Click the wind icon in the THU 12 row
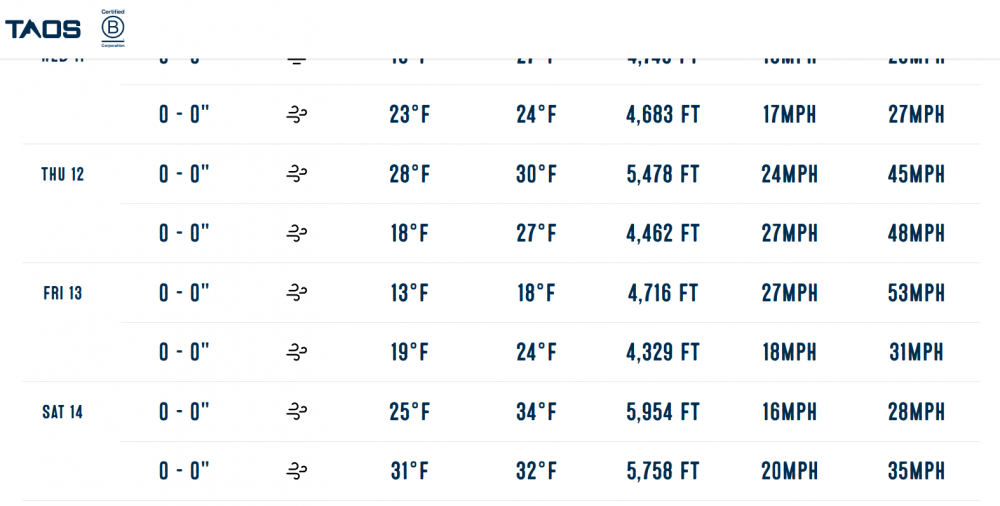This screenshot has width=1000, height=506. 296,174
